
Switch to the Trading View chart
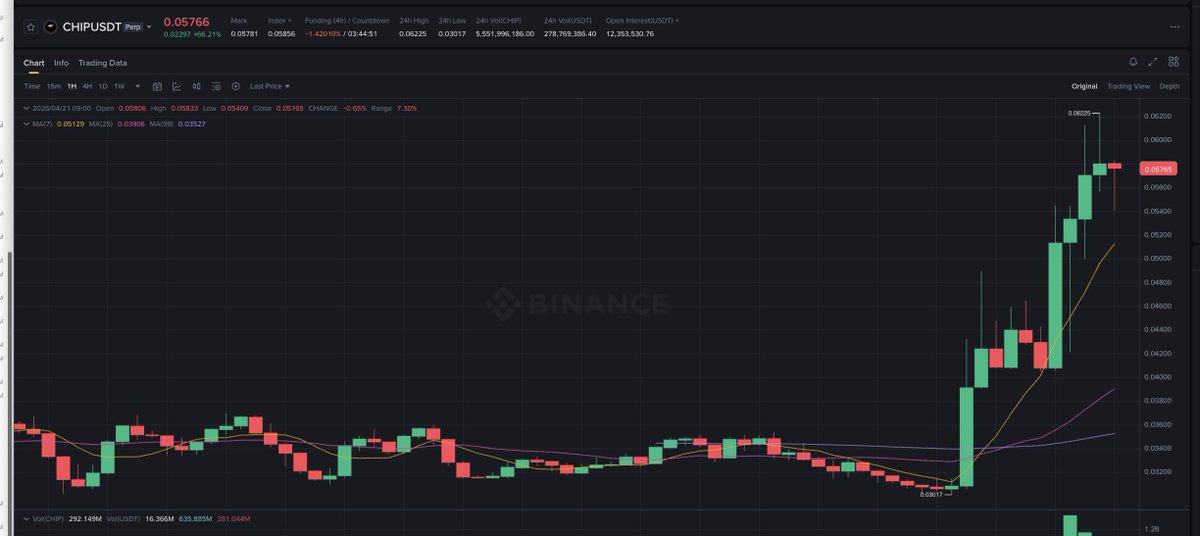point(1128,87)
